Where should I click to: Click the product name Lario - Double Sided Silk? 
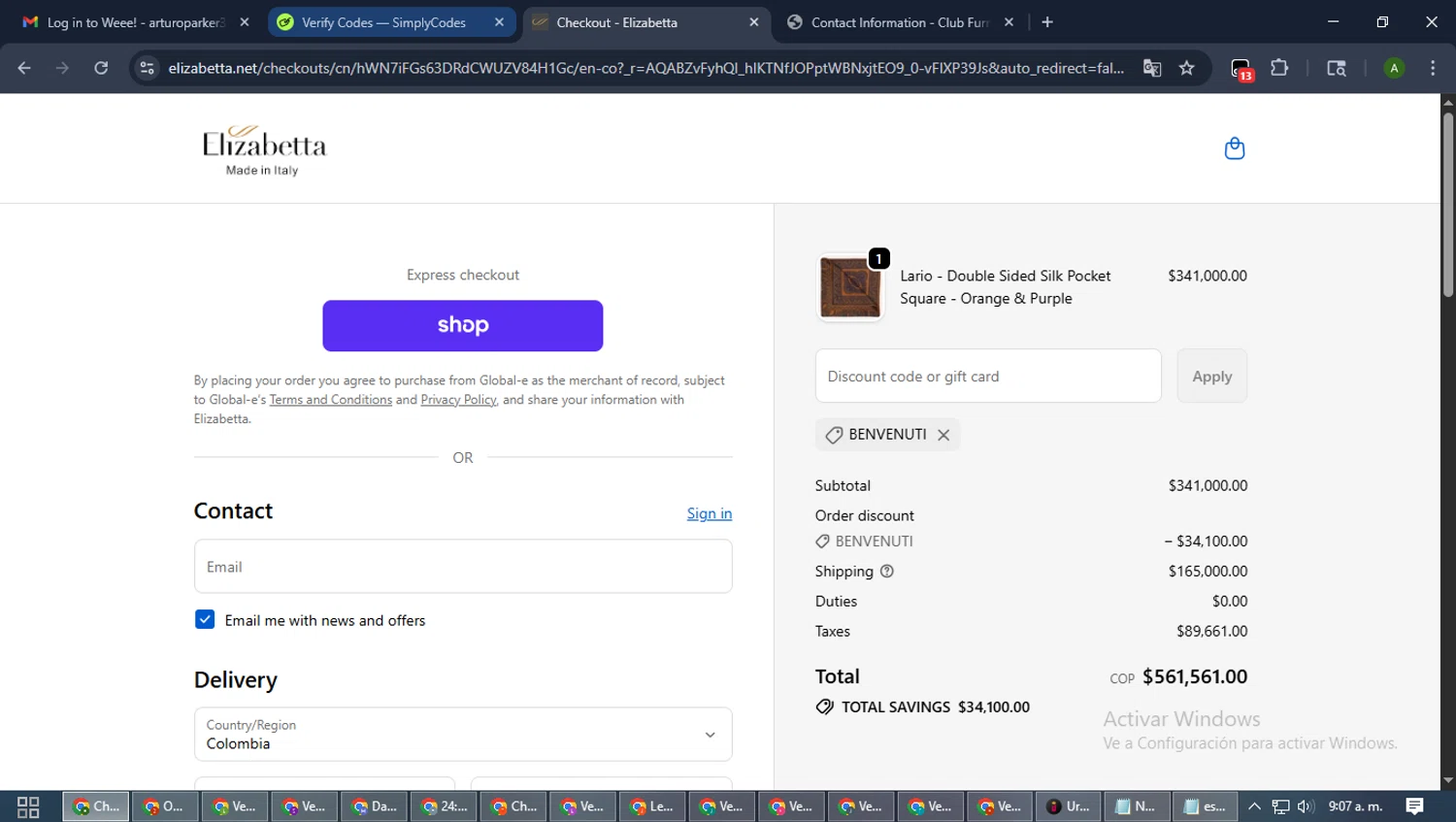coord(1005,287)
